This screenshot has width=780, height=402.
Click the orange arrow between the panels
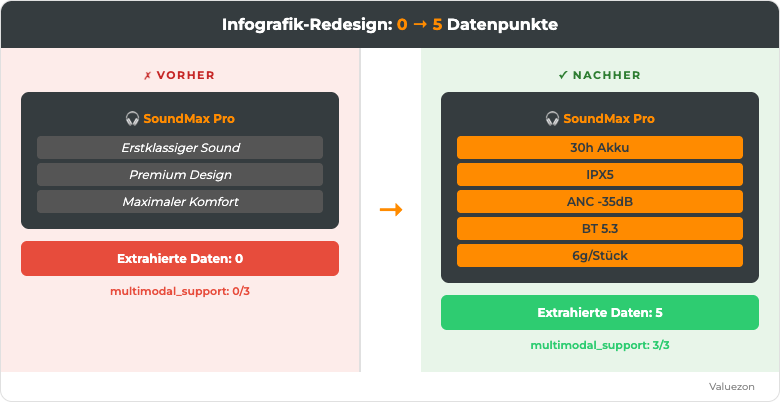pyautogui.click(x=390, y=210)
